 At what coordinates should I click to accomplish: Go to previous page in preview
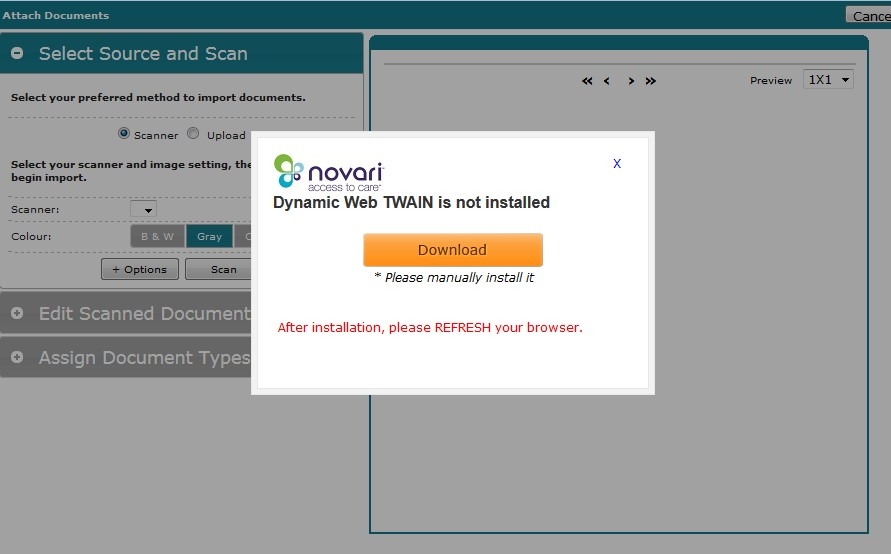click(607, 81)
